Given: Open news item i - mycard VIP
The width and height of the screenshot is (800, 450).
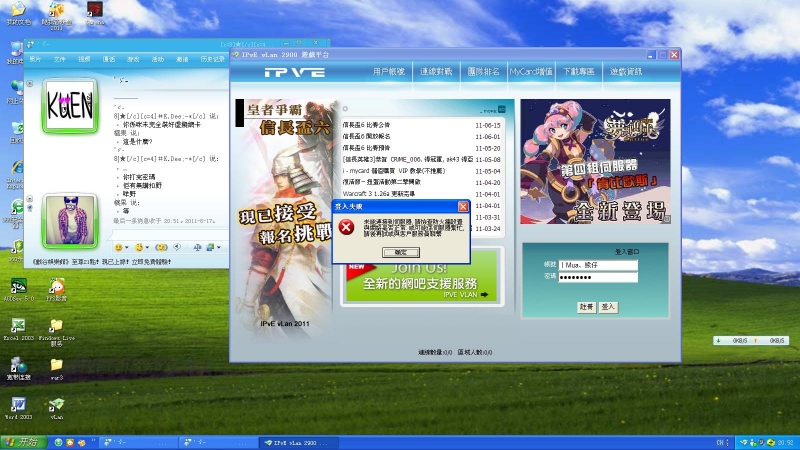Looking at the screenshot, I should click(x=394, y=171).
